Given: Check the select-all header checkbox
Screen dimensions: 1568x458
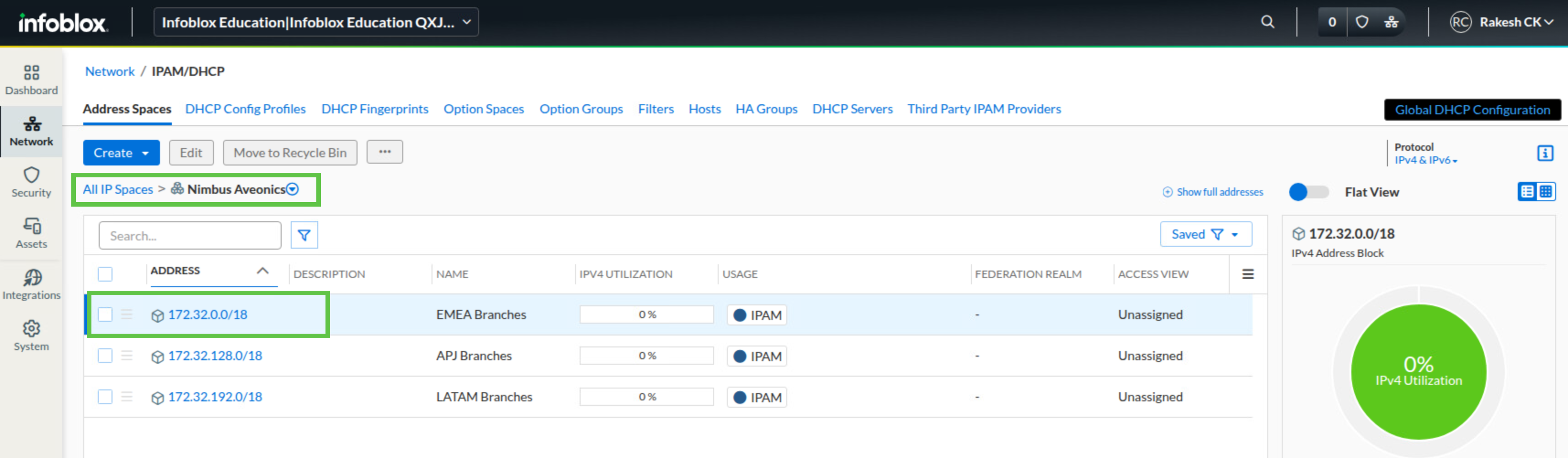Looking at the screenshot, I should tap(105, 274).
